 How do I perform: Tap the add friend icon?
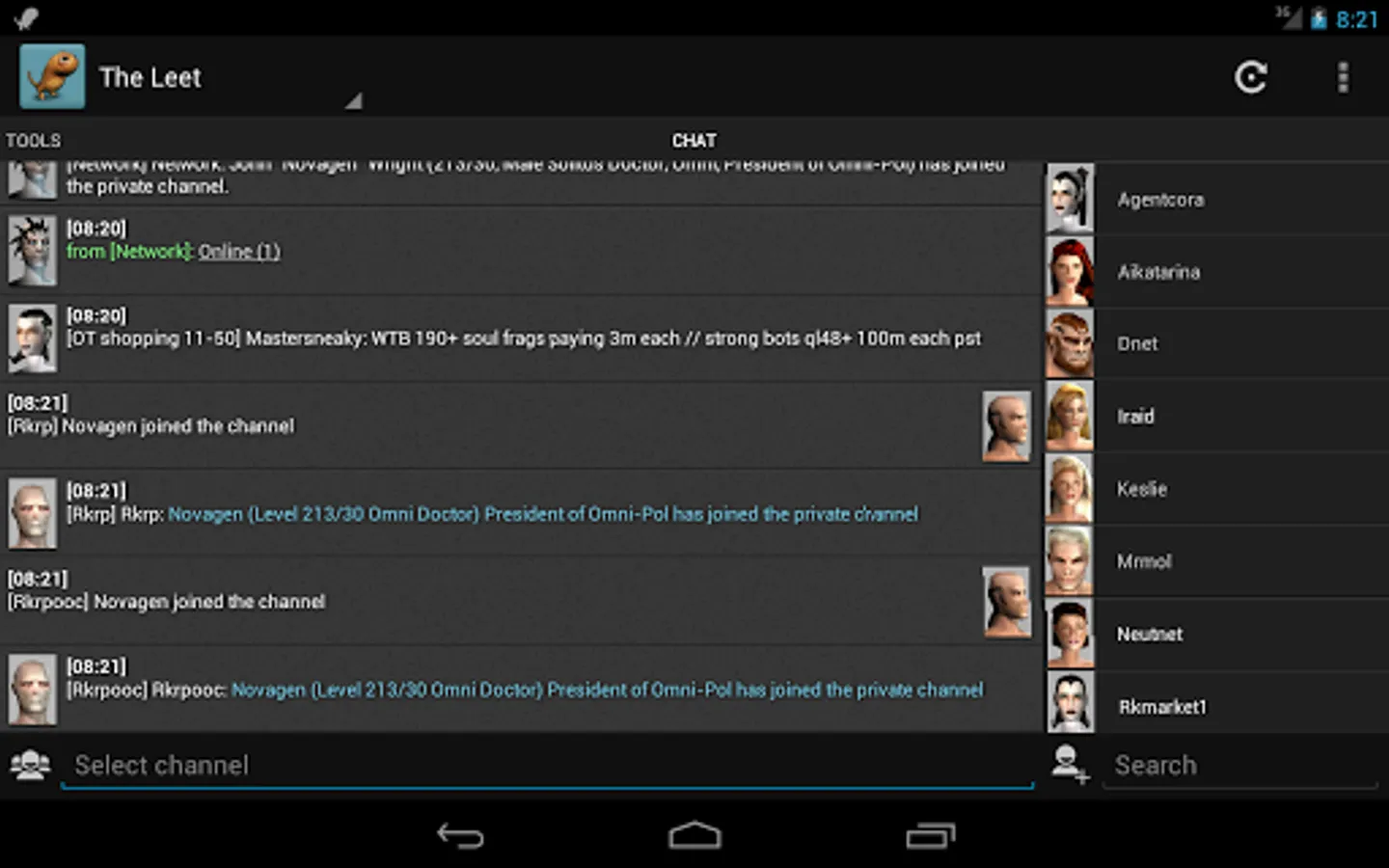[x=1070, y=765]
